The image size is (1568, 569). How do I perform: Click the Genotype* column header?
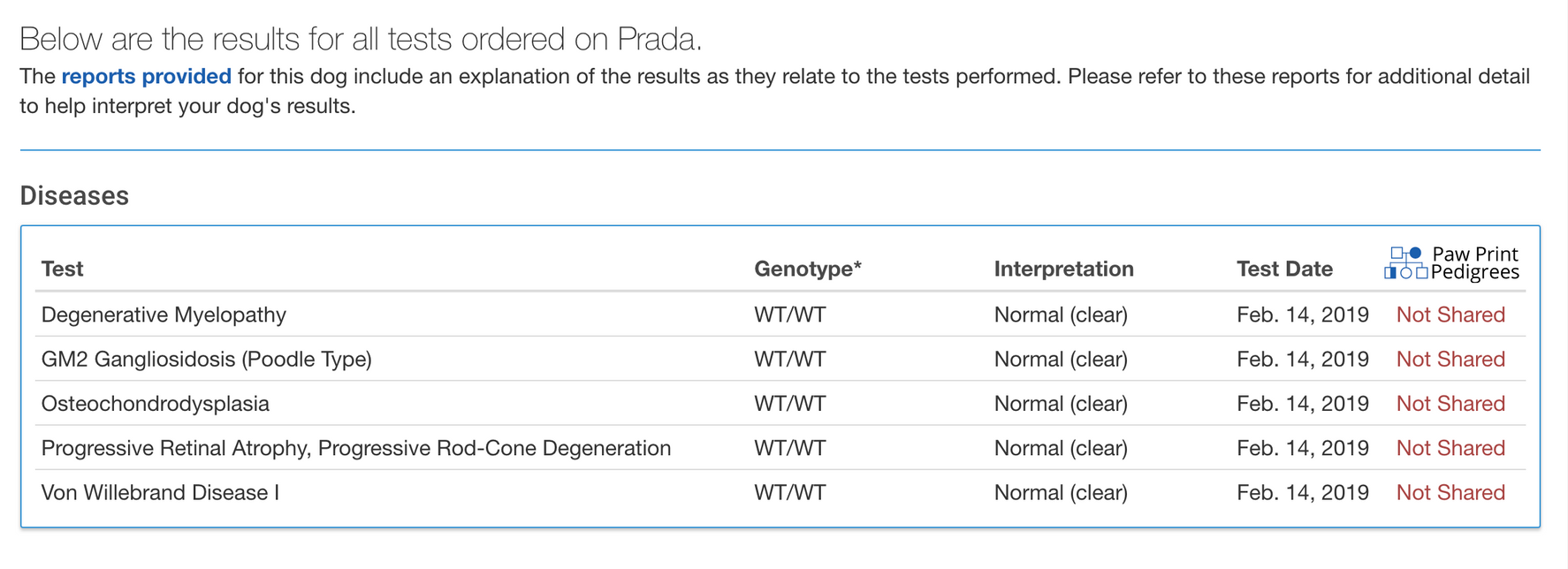(x=807, y=269)
